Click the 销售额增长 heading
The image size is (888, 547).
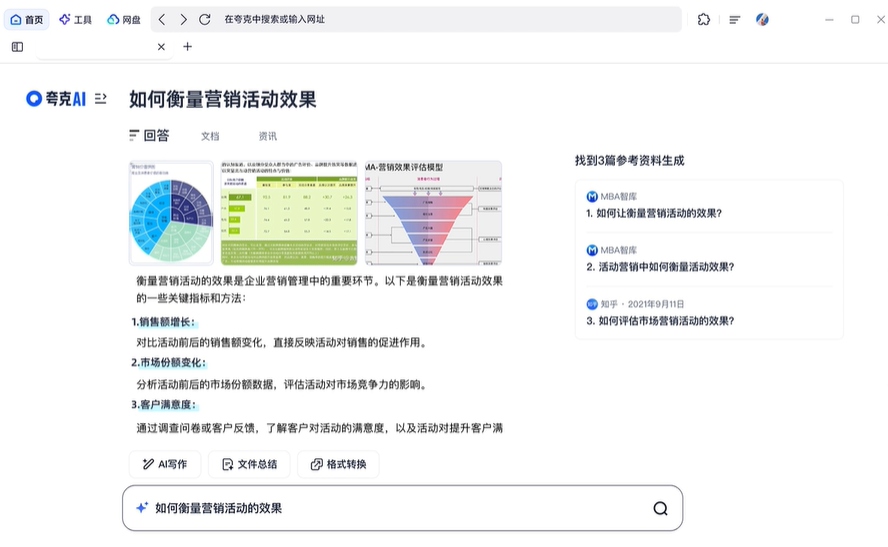point(164,322)
